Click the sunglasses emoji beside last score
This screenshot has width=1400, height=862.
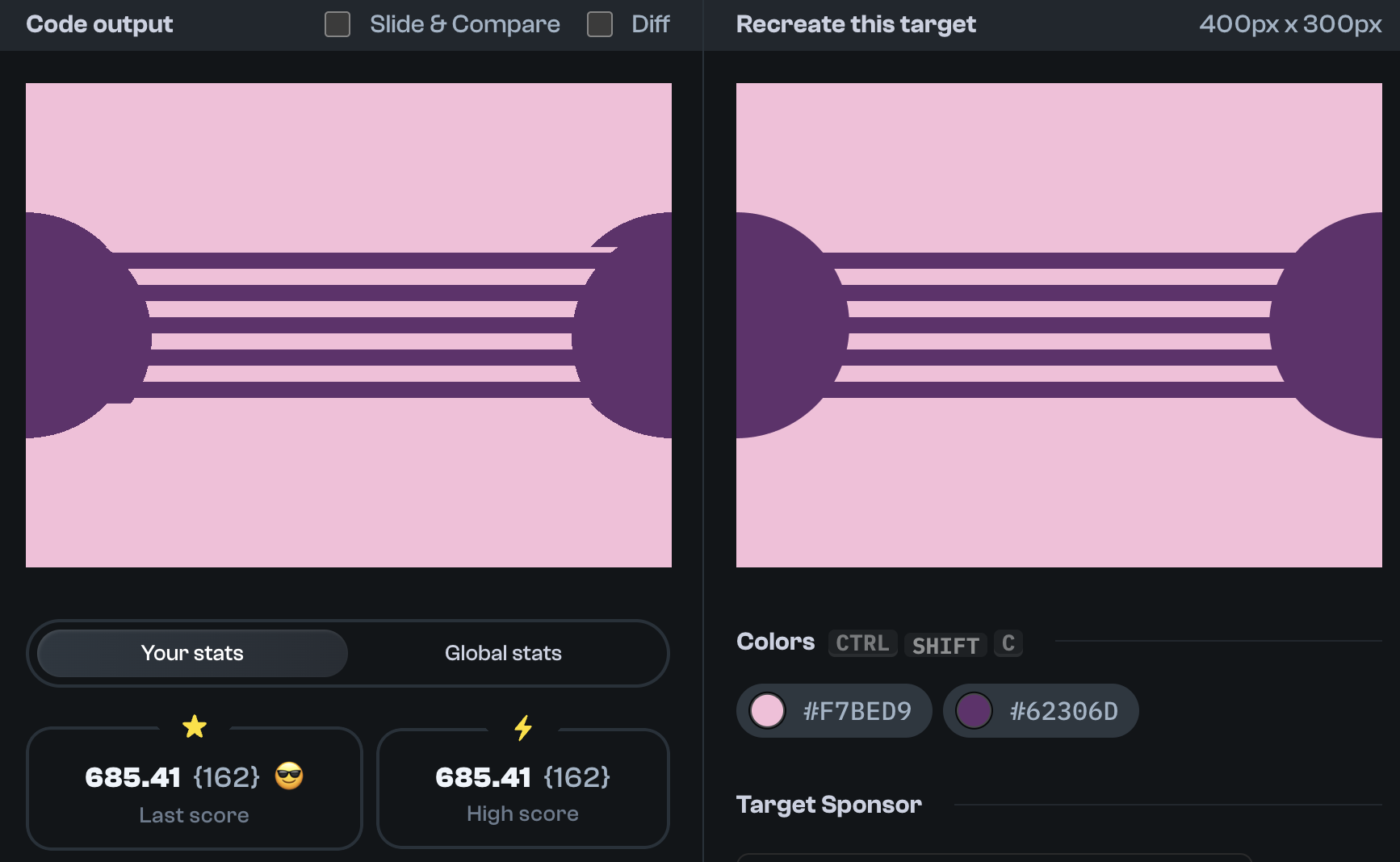[289, 776]
